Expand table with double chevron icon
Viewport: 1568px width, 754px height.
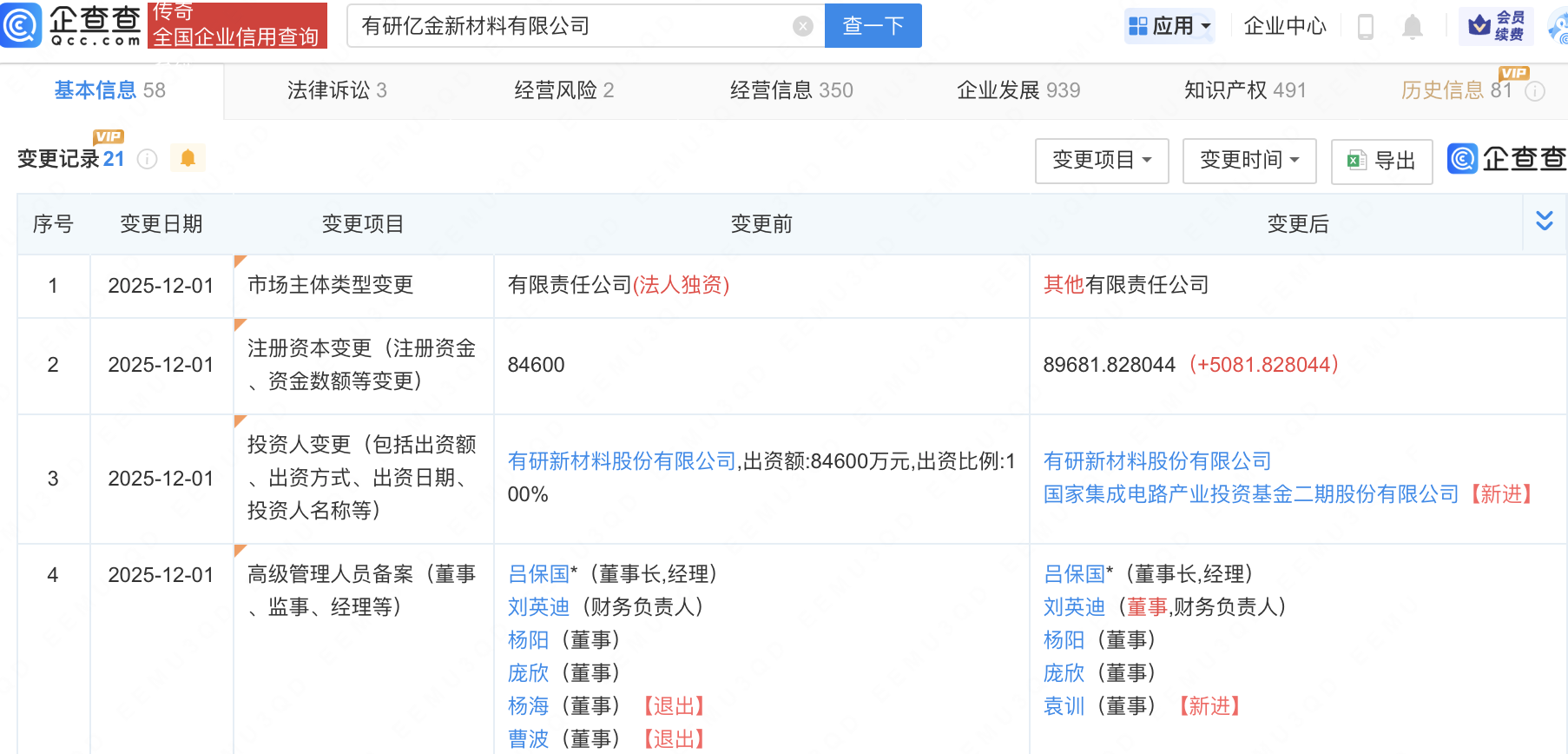pyautogui.click(x=1545, y=222)
